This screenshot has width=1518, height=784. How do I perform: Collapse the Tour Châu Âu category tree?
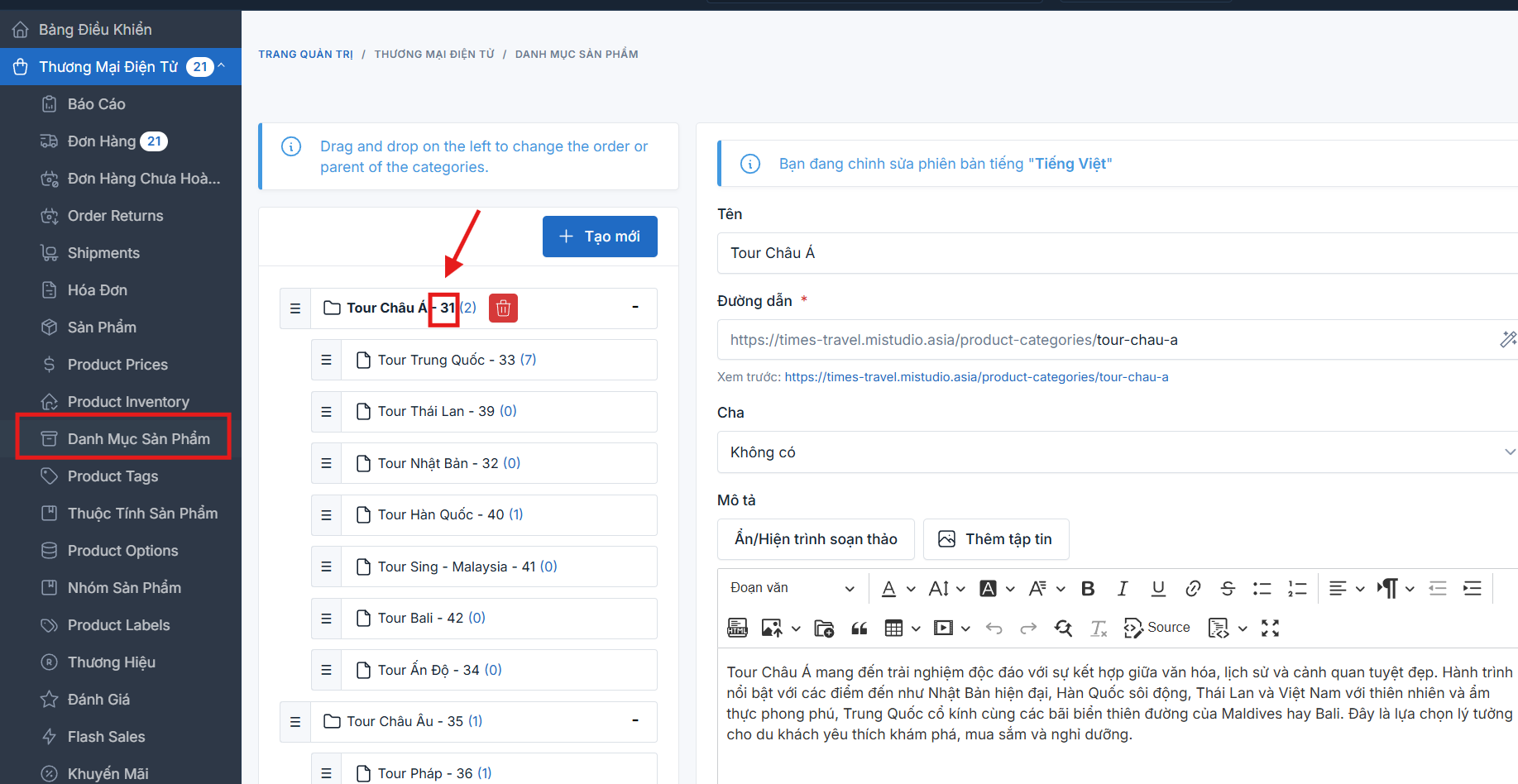[635, 721]
